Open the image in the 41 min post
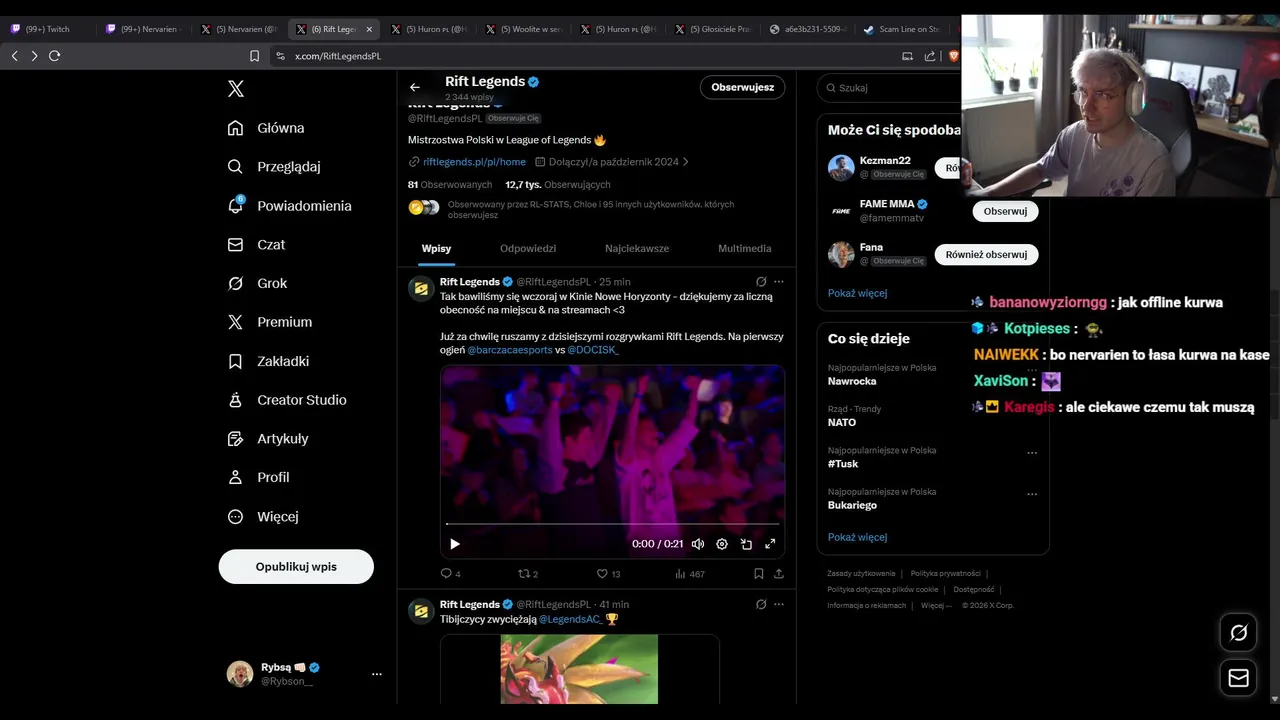This screenshot has height=720, width=1280. tap(579, 669)
